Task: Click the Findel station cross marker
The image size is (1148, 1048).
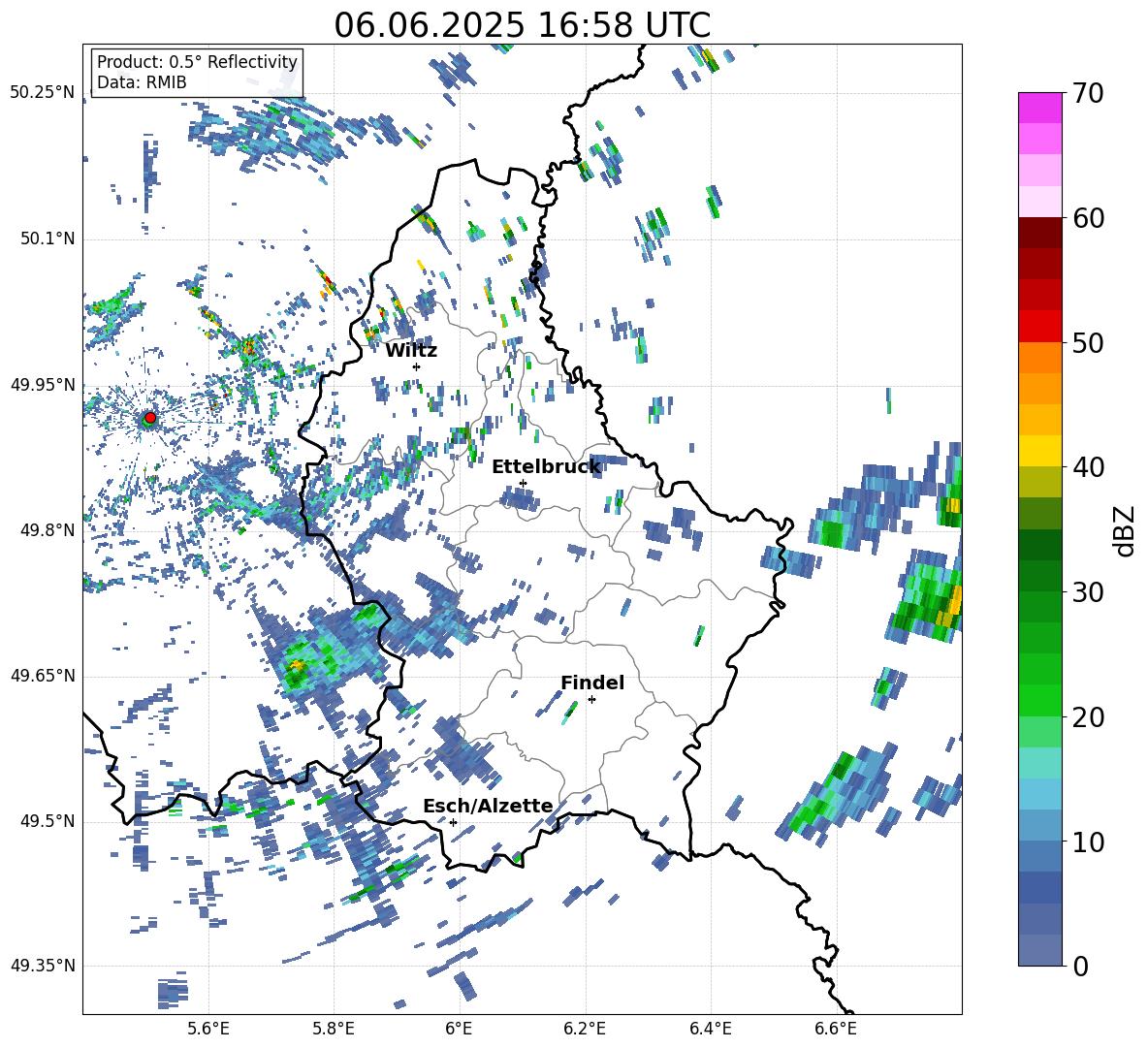Action: [591, 700]
